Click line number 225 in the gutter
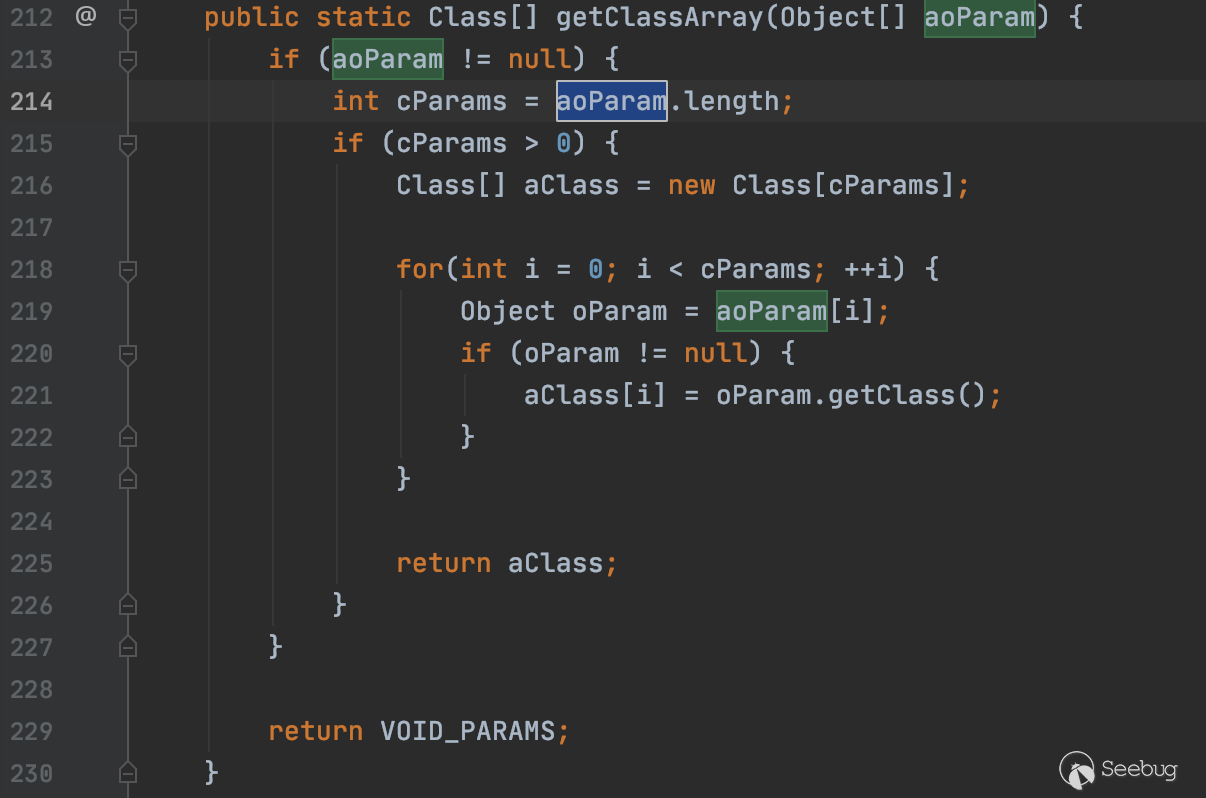The height and width of the screenshot is (798, 1206). (30, 564)
